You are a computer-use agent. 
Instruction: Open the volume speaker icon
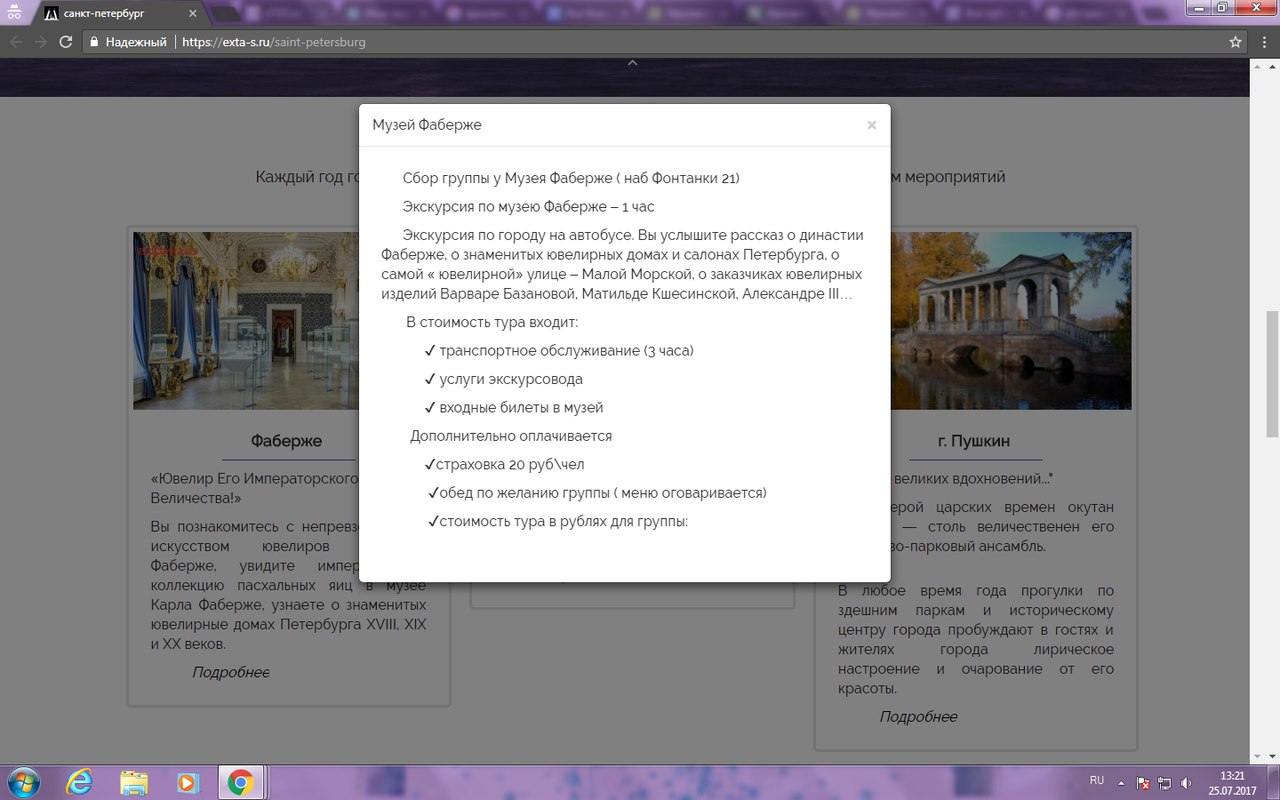coord(1185,781)
